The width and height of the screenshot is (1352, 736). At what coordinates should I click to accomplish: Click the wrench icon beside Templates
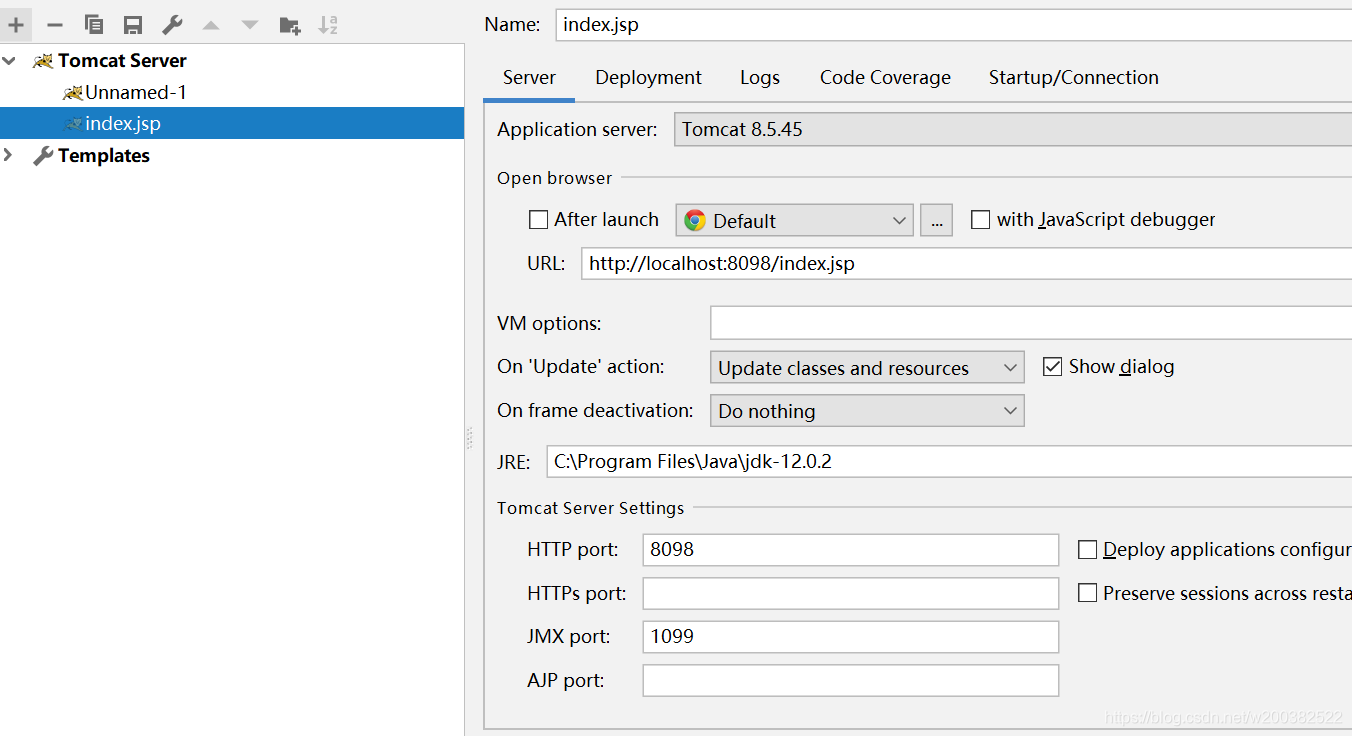coord(43,156)
